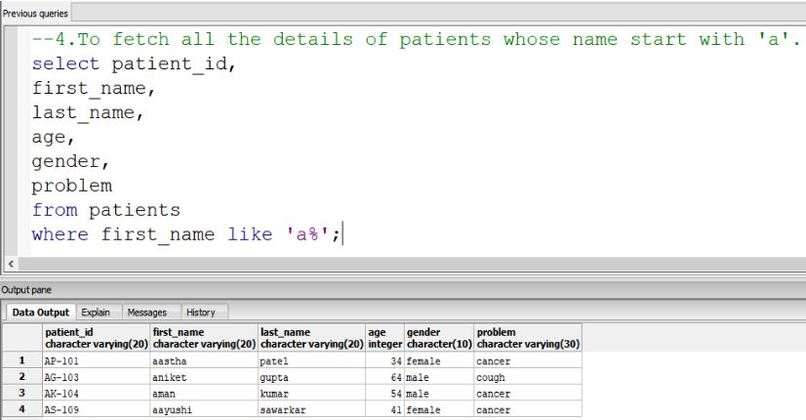Image resolution: width=806 pixels, height=420 pixels.
Task: Select row header 2
Action: 22,377
